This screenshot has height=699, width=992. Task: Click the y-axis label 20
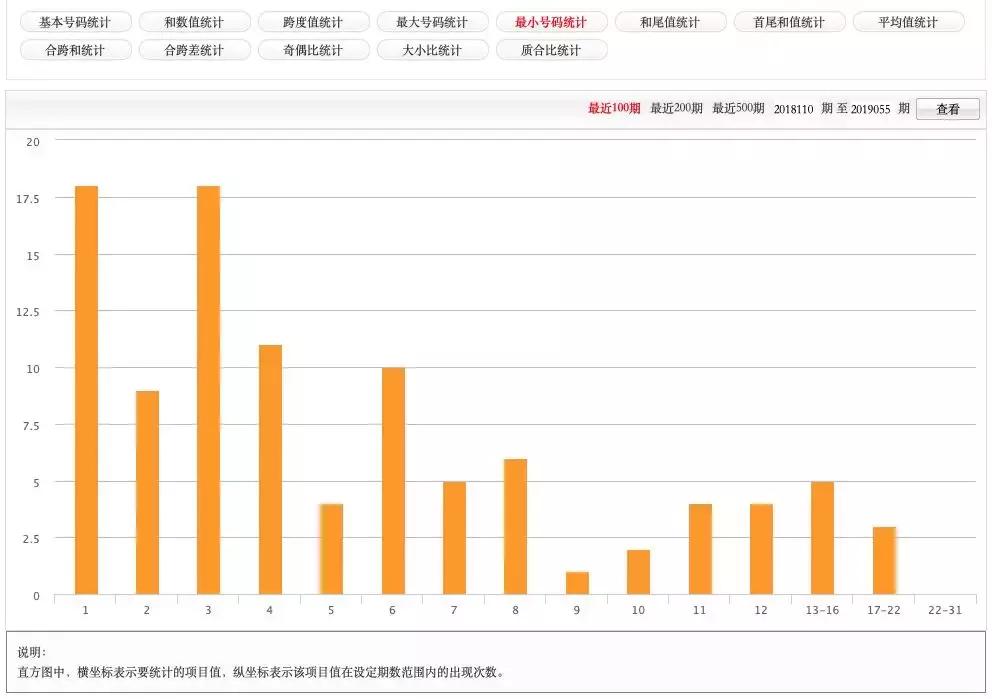(33, 142)
